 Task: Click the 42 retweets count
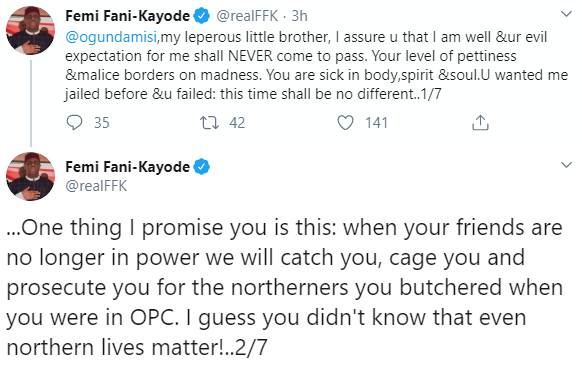click(237, 123)
